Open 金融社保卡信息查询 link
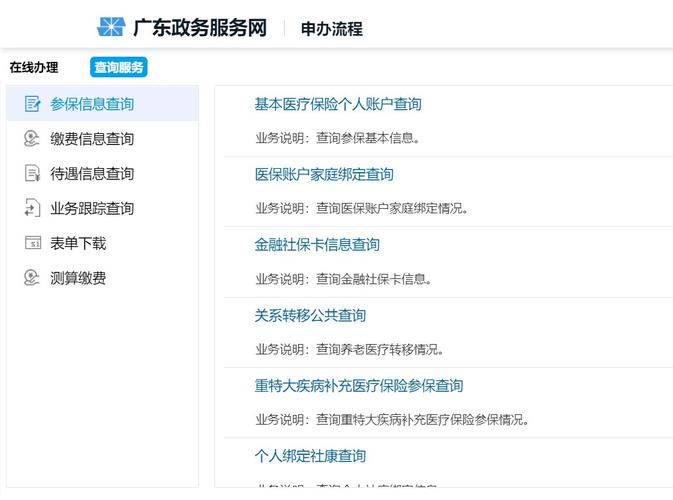Image resolution: width=673 pixels, height=500 pixels. tap(317, 245)
